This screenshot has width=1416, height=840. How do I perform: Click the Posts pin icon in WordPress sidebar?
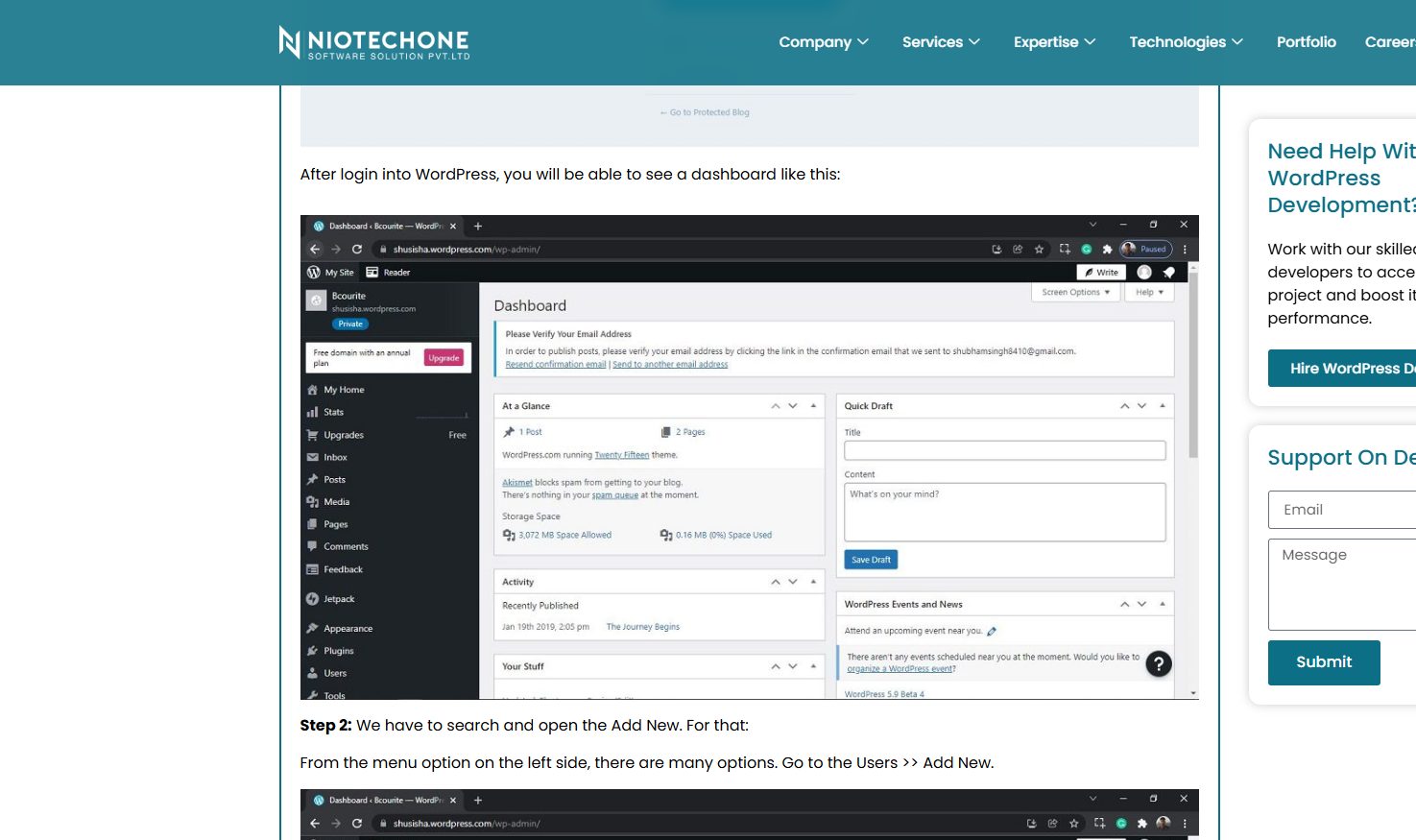(x=312, y=479)
